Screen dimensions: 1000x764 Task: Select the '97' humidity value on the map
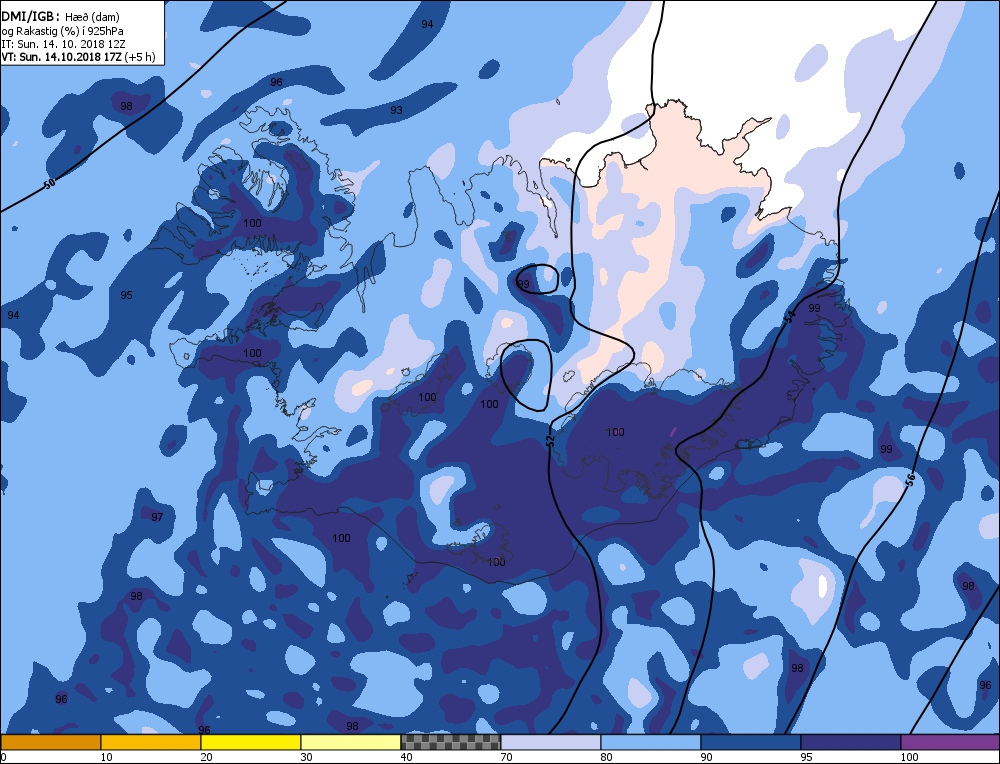[x=157, y=517]
